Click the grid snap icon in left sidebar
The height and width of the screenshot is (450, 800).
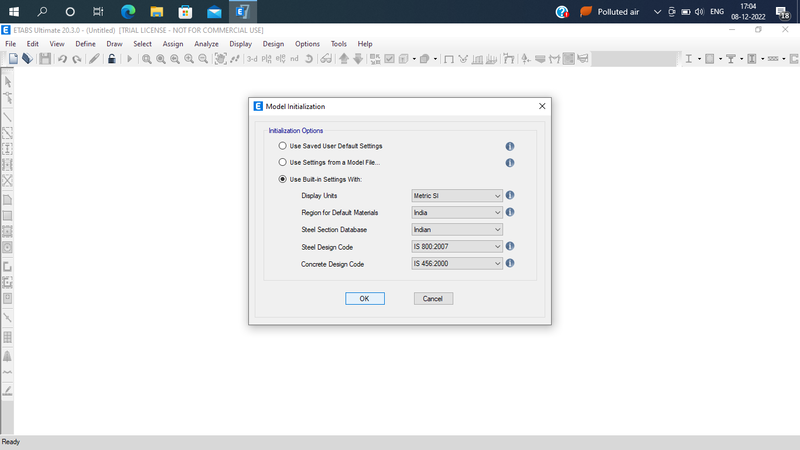(8, 337)
